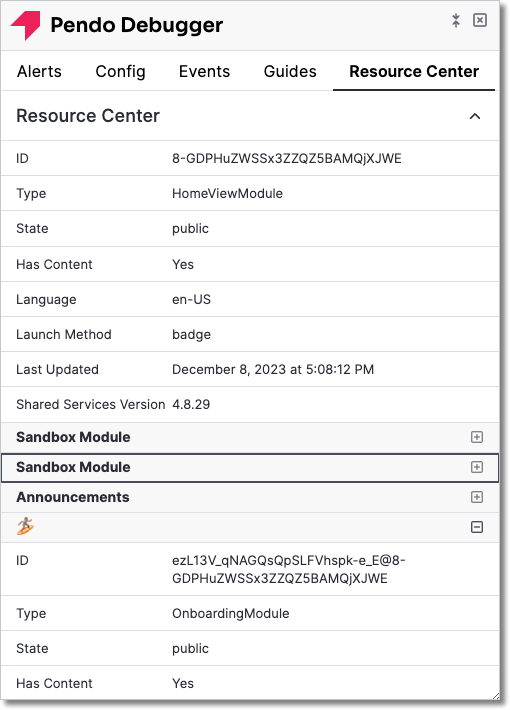Expand the Announcements module plus icon
Image resolution: width=510 pixels, height=710 pixels.
[477, 497]
